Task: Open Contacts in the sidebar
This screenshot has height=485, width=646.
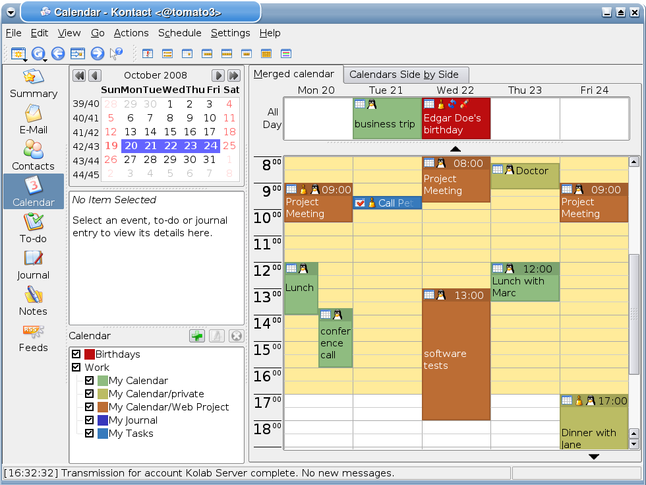Action: coord(33,156)
